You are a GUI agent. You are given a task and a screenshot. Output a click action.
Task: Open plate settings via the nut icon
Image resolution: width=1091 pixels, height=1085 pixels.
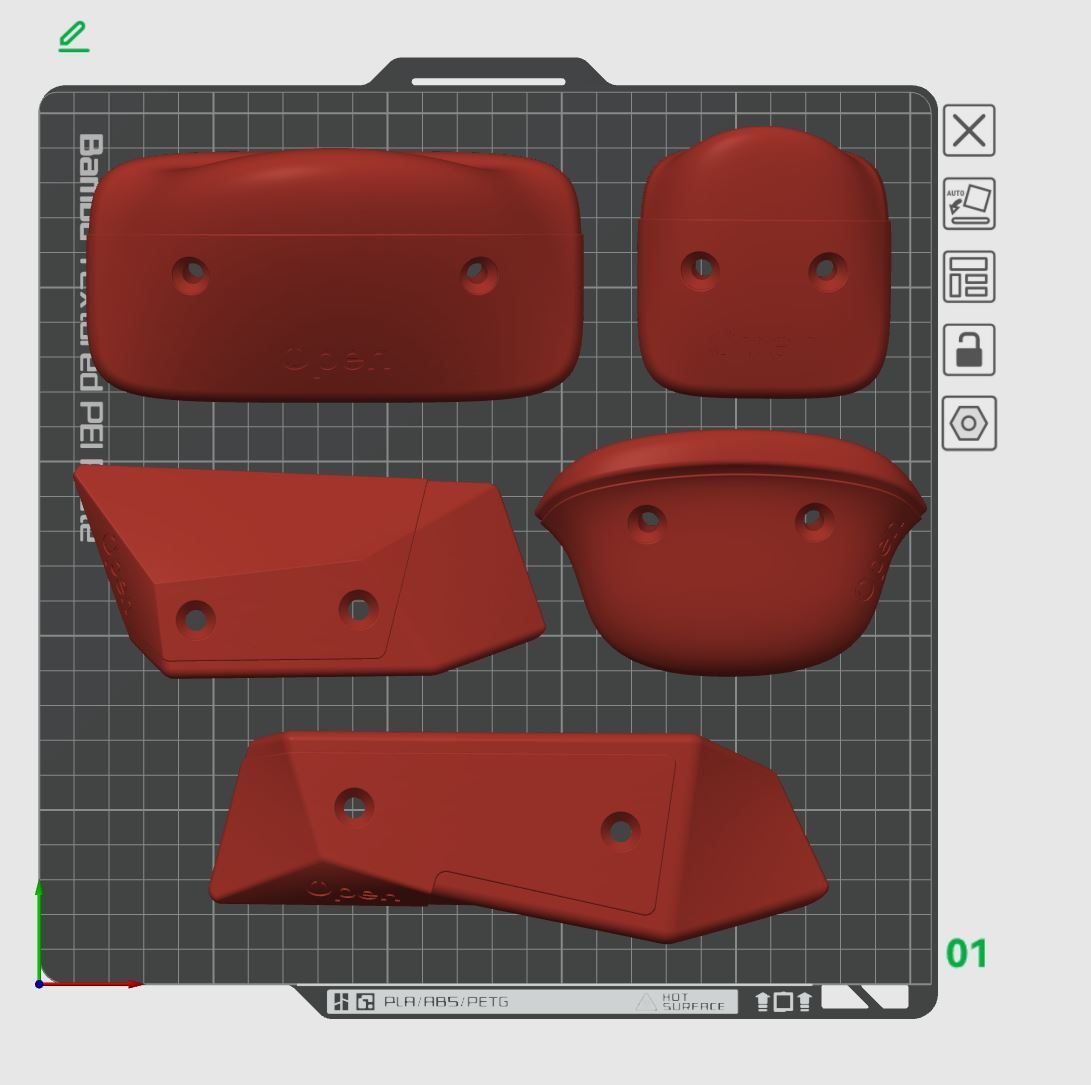pos(967,423)
